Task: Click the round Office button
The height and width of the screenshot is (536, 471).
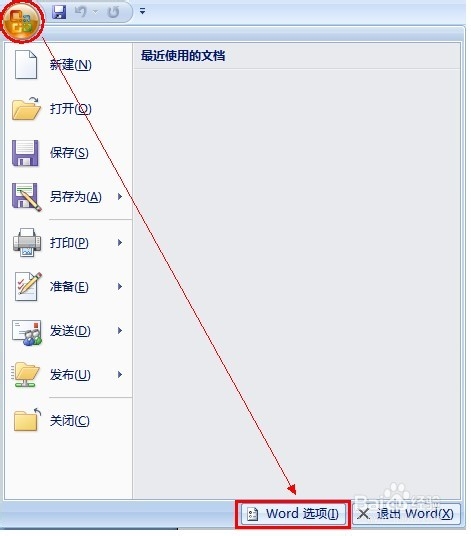Action: tap(23, 21)
